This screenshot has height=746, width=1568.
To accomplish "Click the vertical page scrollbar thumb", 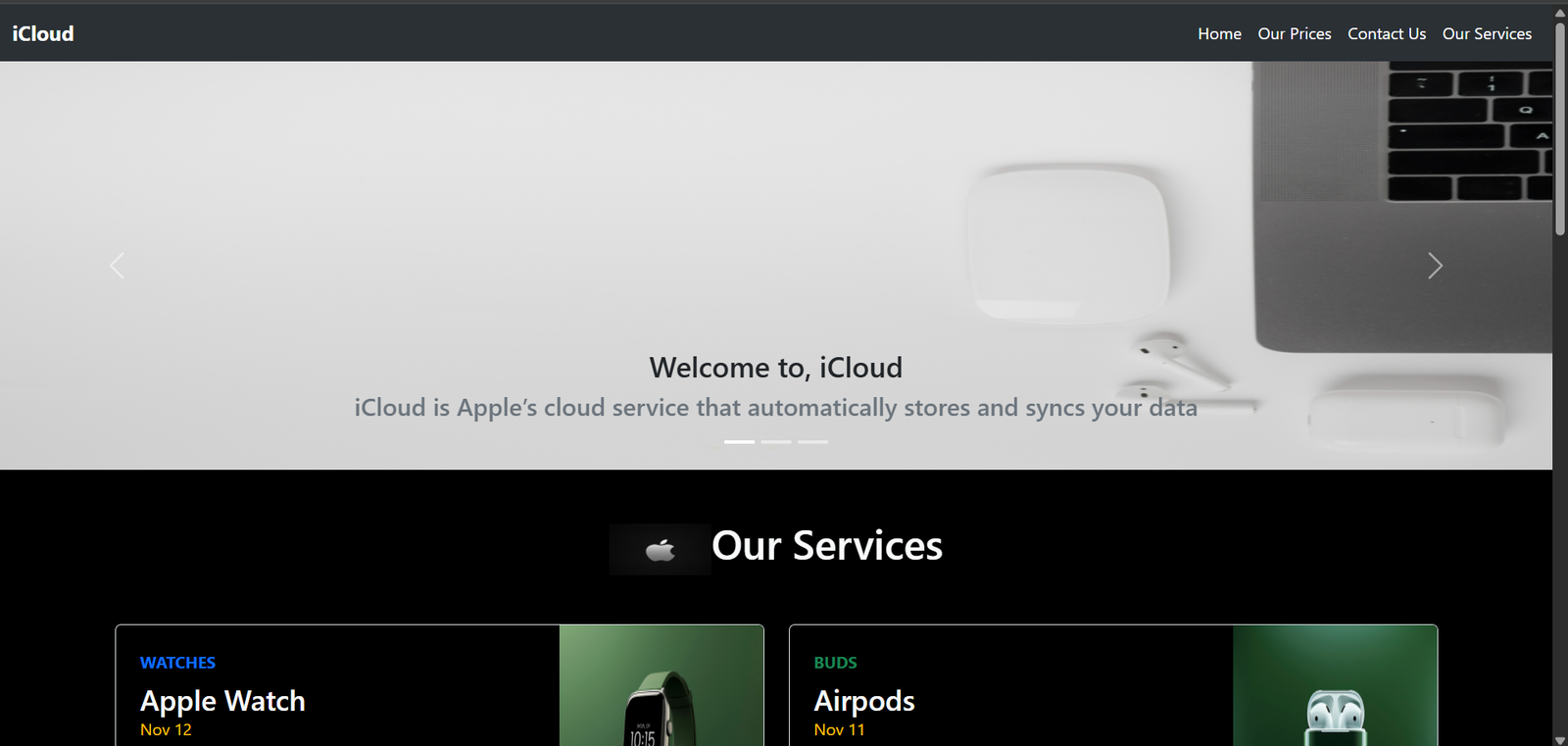I will pos(1559,127).
